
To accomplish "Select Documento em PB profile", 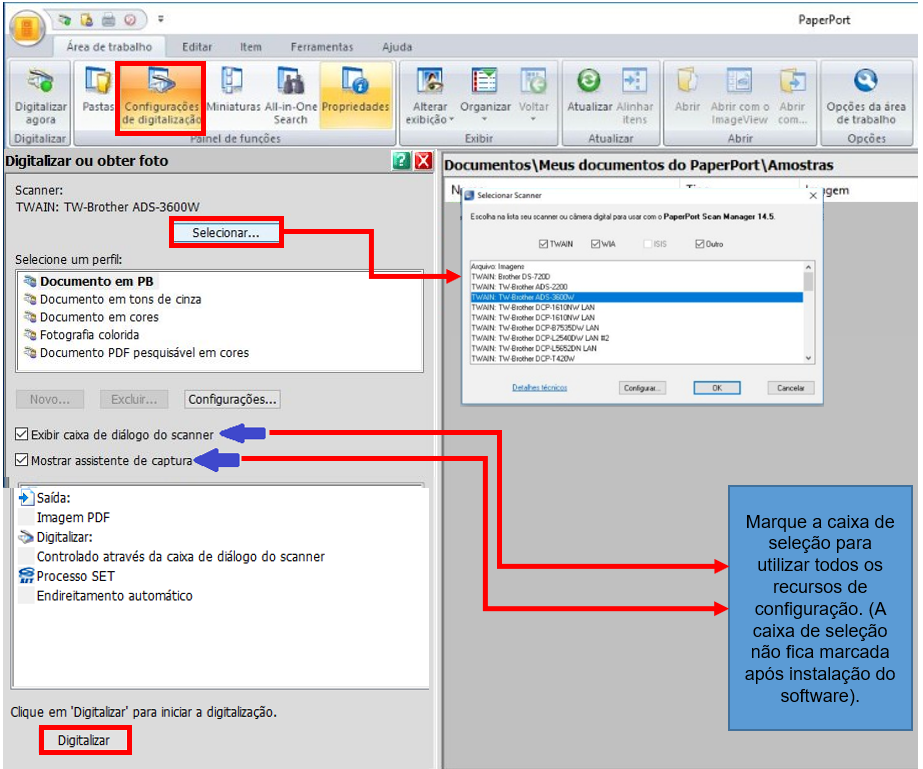I will 97,281.
